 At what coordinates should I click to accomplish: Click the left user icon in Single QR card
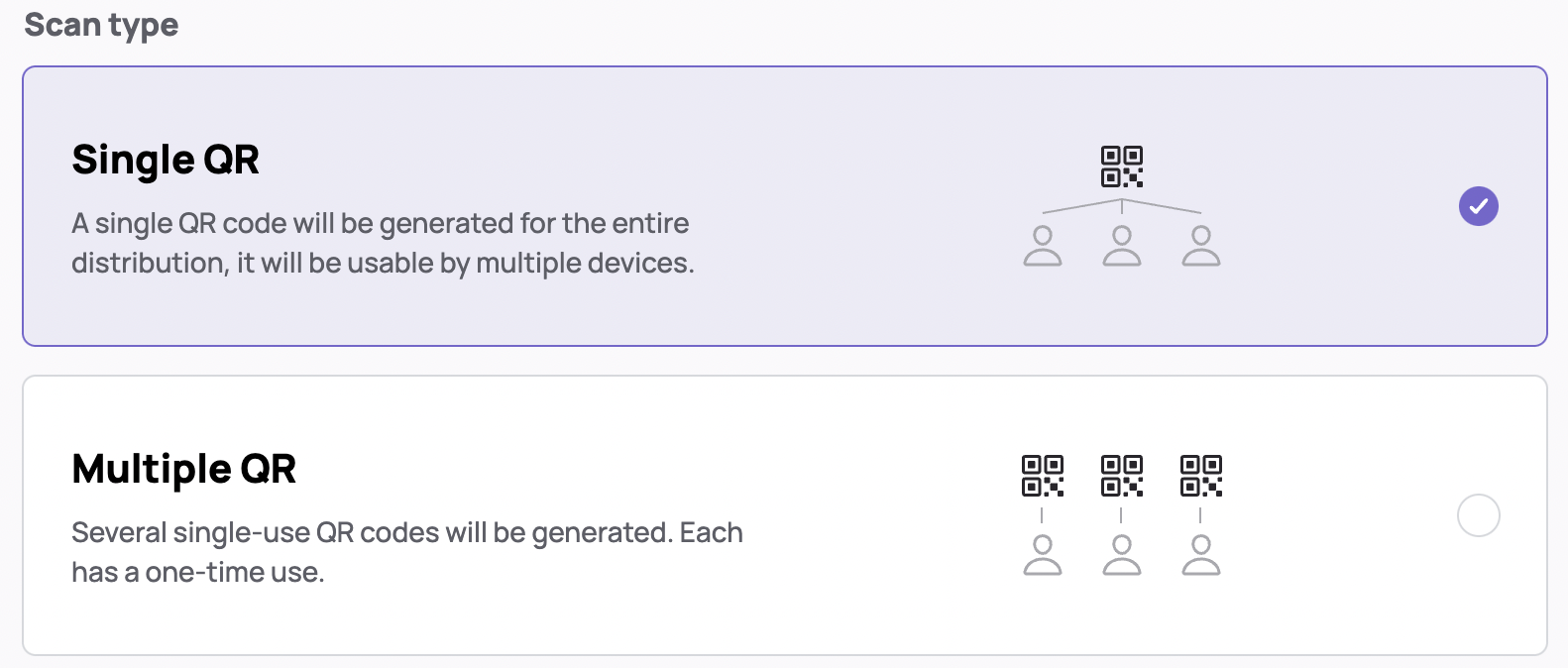[1043, 246]
